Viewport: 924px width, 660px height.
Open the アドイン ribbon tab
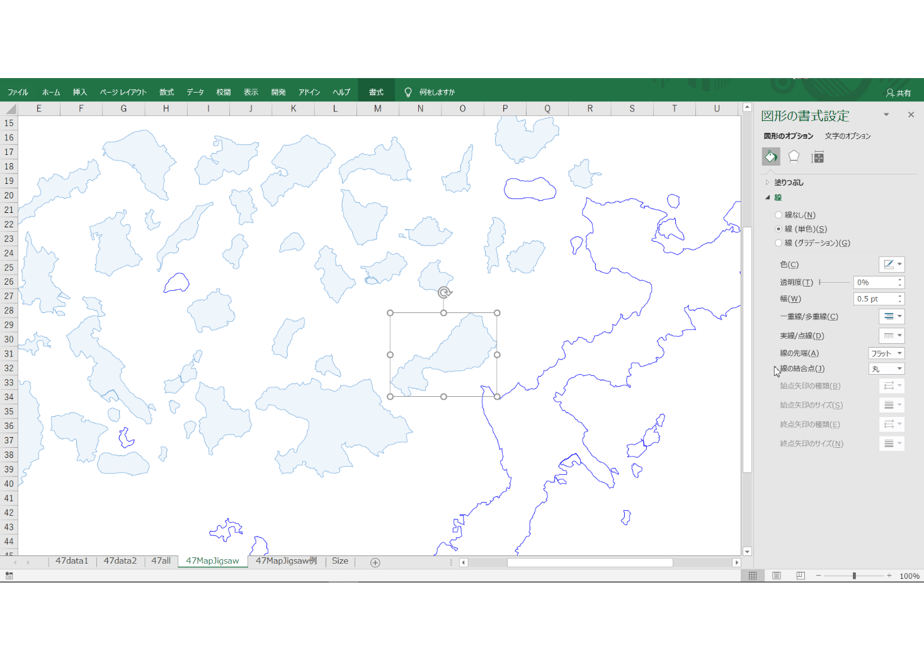309,93
